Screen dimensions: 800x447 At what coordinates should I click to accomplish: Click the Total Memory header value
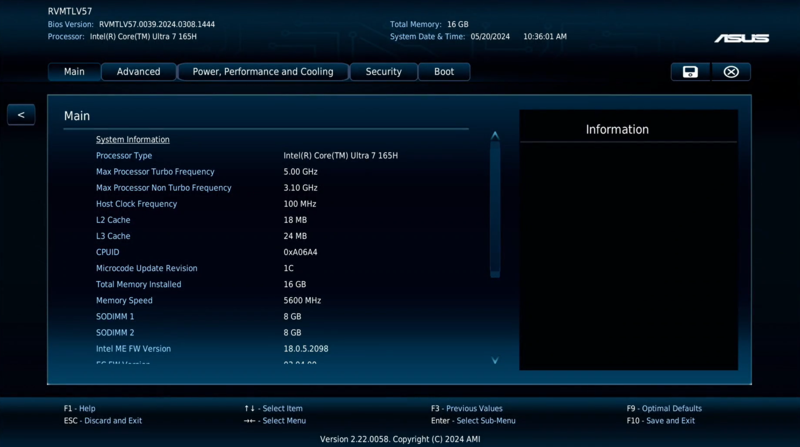[x=458, y=24]
